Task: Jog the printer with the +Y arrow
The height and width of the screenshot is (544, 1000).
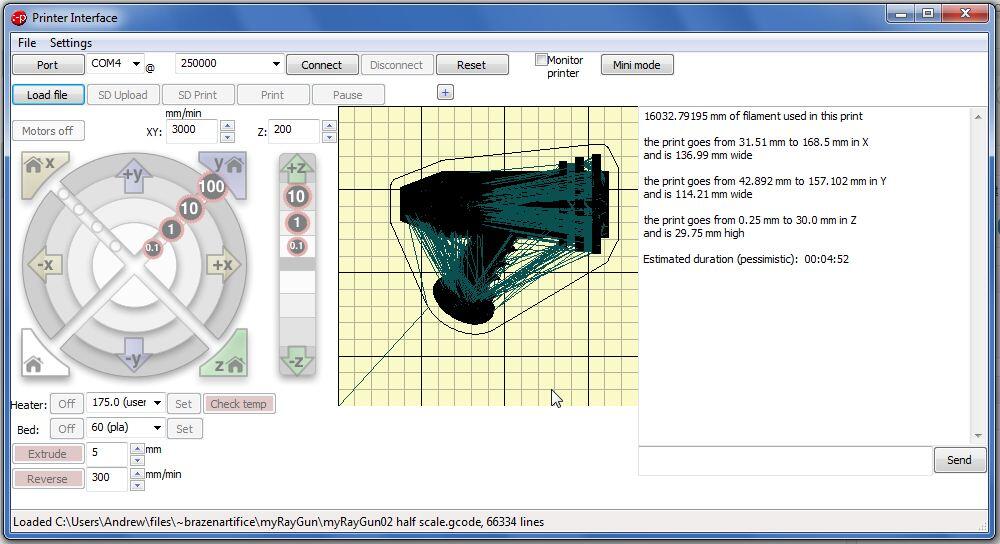Action: (133, 176)
